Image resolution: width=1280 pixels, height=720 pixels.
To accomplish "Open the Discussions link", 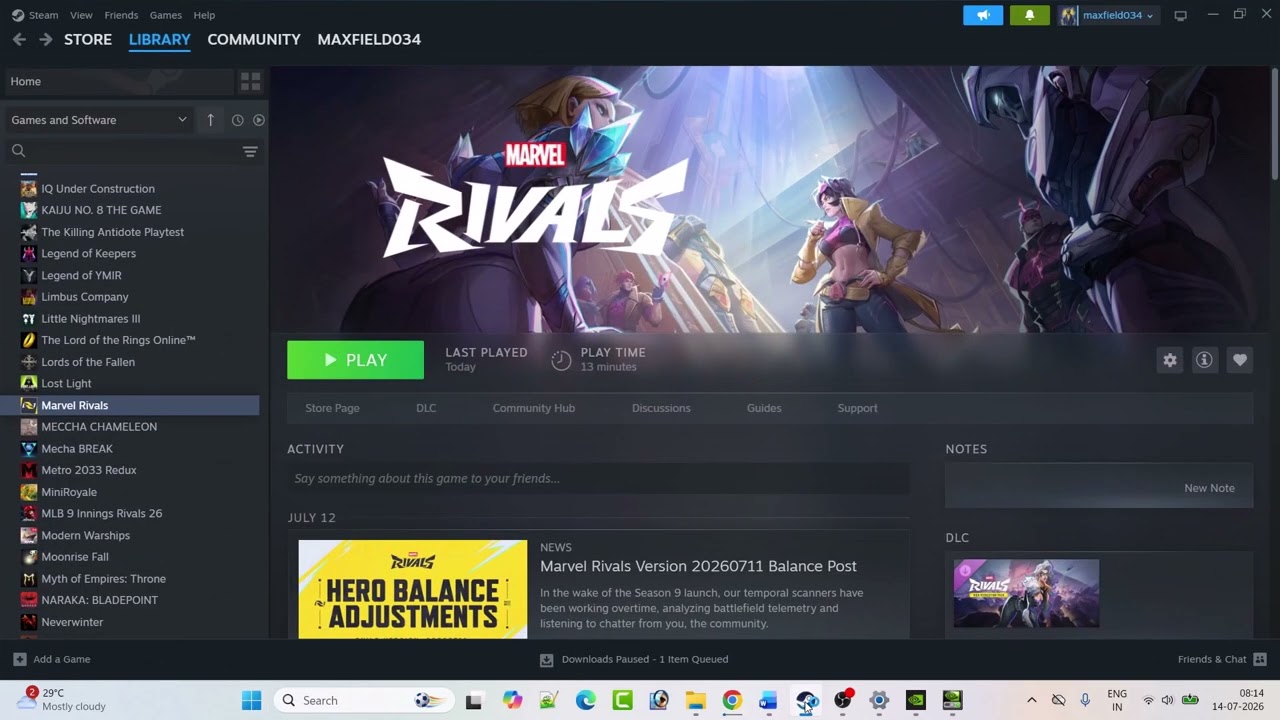I will coord(661,408).
